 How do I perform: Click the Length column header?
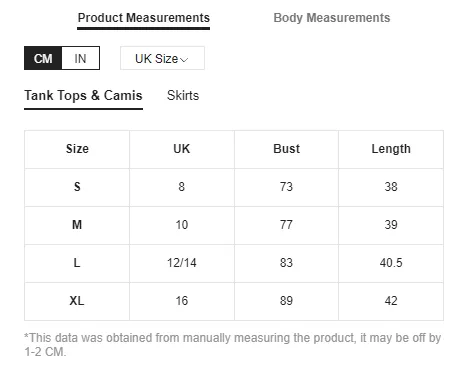click(391, 149)
